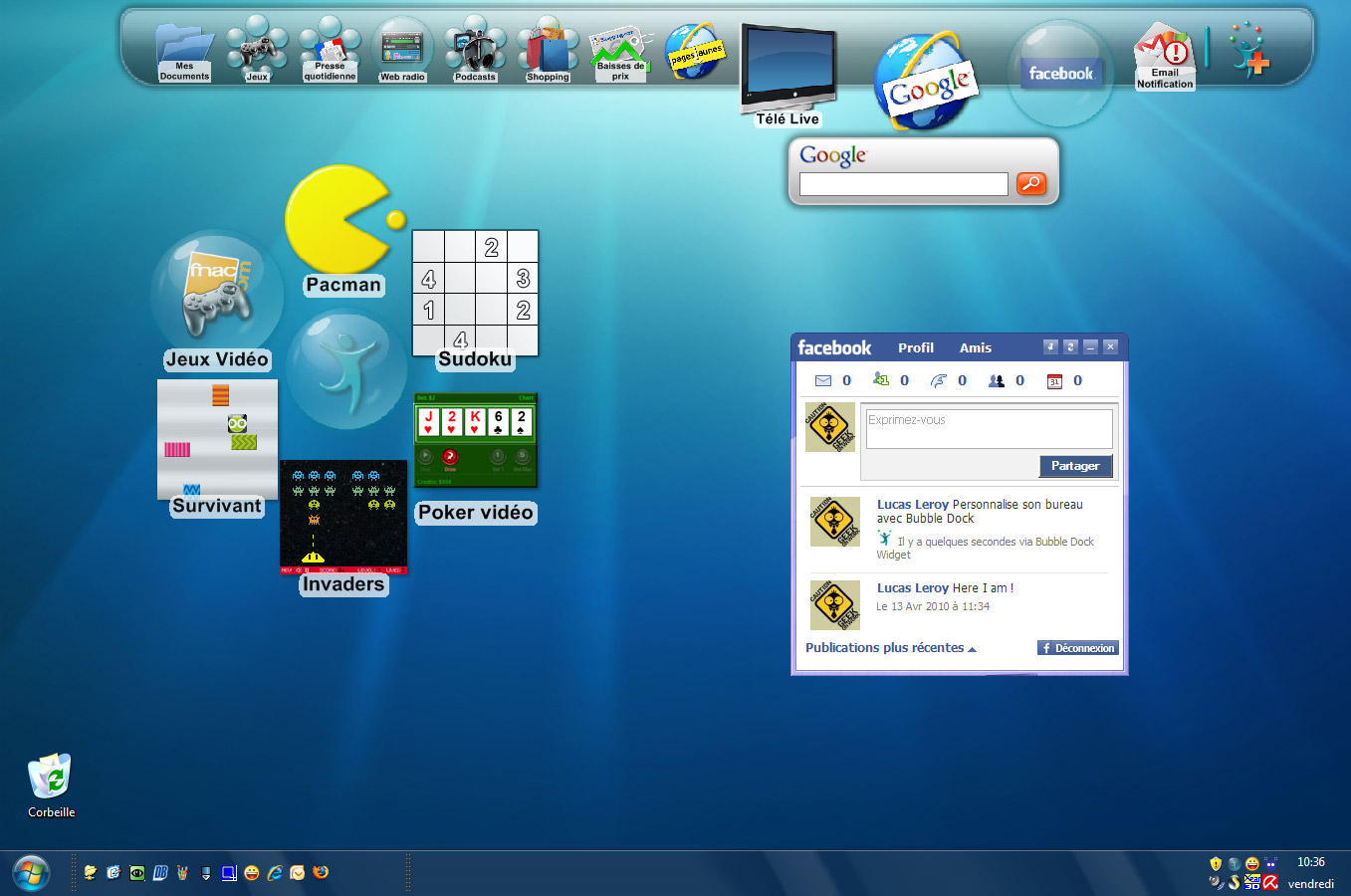The image size is (1351, 896).
Task: Click the yellow security shield tray icon
Action: (1216, 863)
